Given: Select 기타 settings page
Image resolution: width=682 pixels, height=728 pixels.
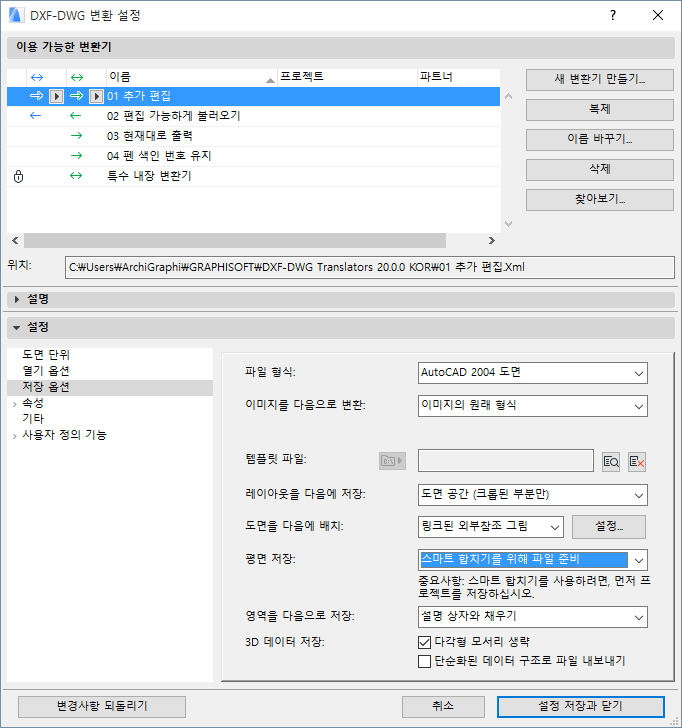Looking at the screenshot, I should coord(33,419).
